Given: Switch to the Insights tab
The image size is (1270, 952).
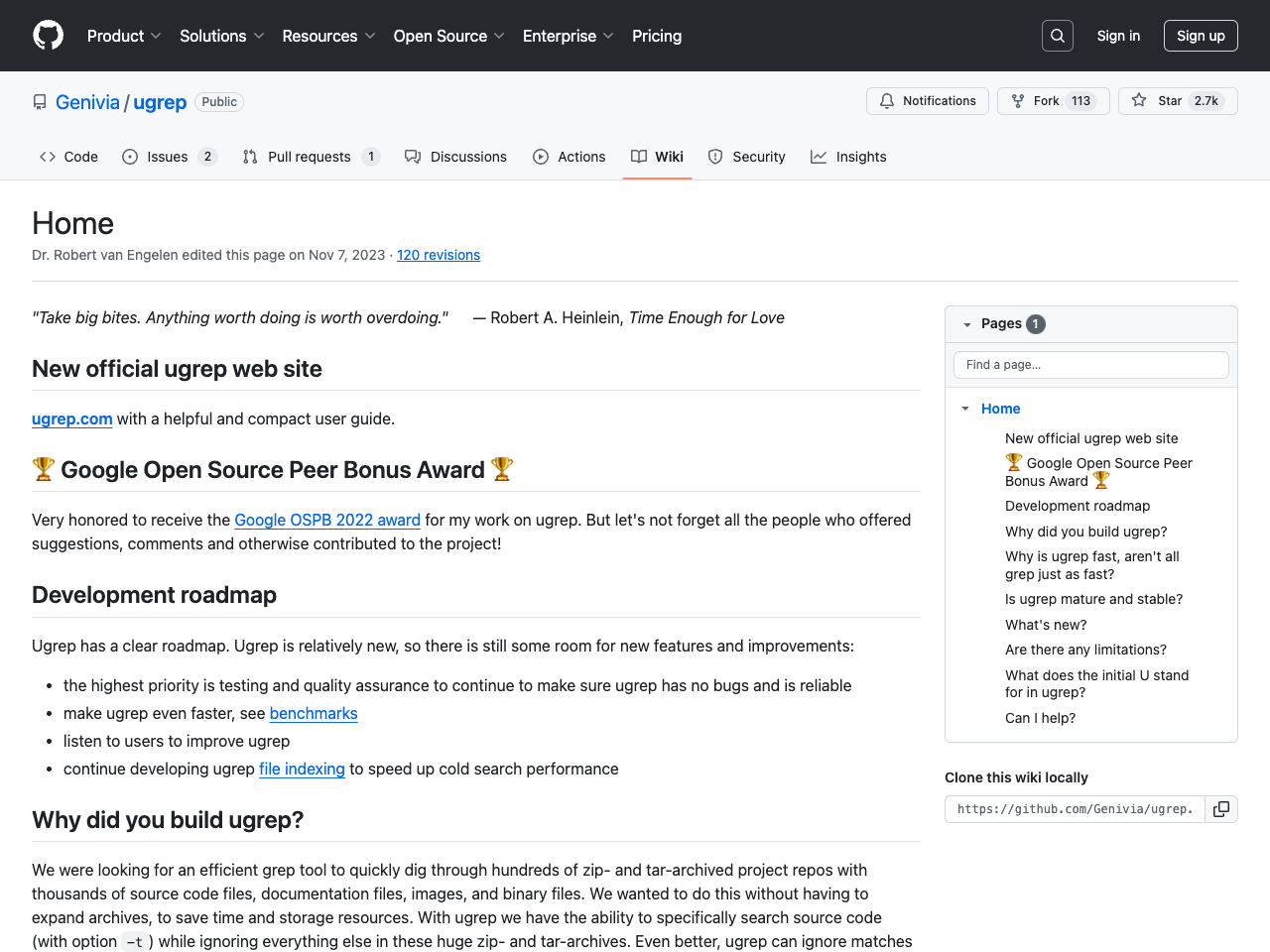Looking at the screenshot, I should pyautogui.click(x=849, y=157).
